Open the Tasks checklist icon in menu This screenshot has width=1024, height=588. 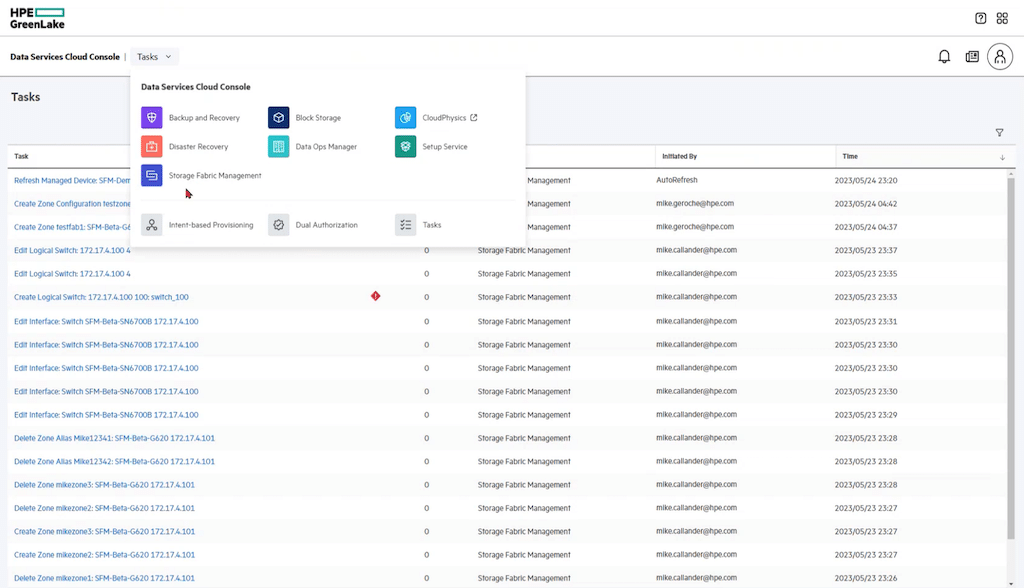click(x=405, y=225)
